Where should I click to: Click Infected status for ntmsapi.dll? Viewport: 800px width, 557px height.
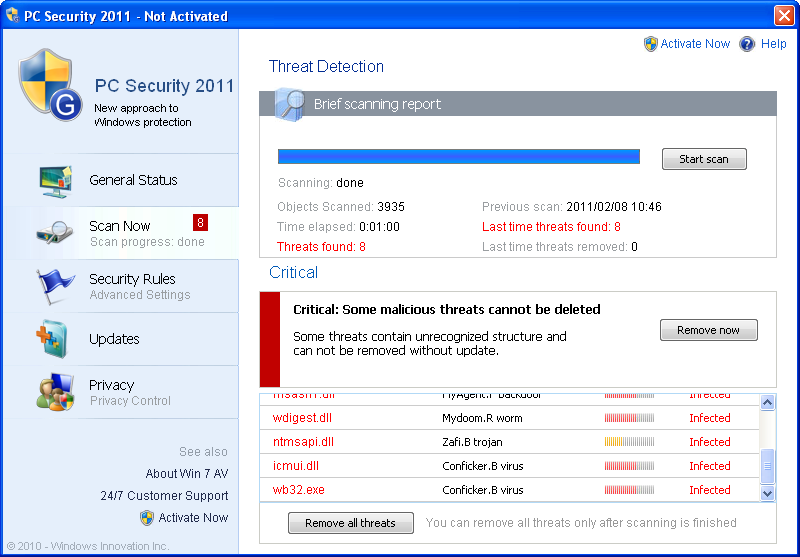(710, 442)
